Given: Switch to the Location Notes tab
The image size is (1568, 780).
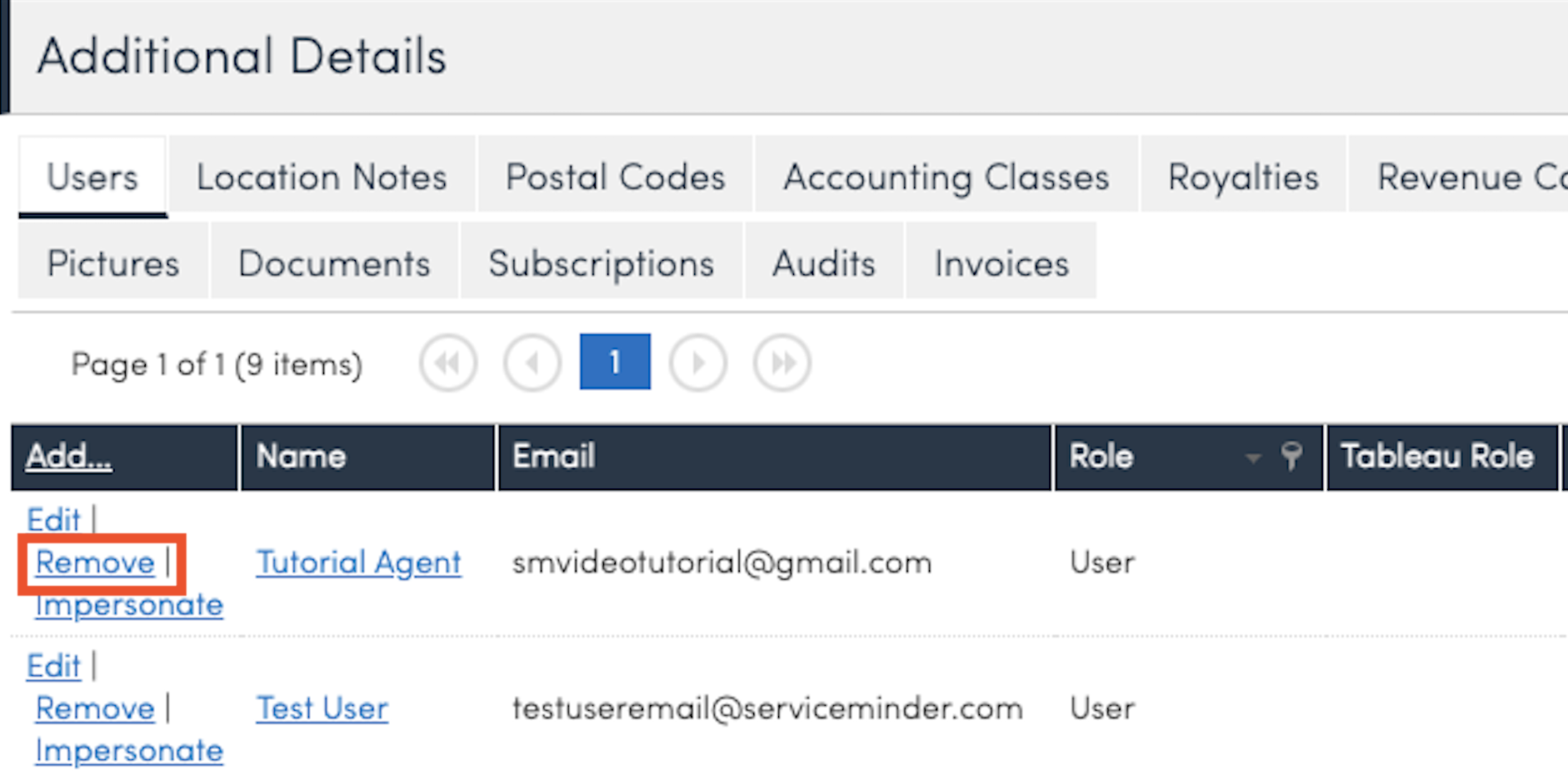Looking at the screenshot, I should click(x=322, y=177).
